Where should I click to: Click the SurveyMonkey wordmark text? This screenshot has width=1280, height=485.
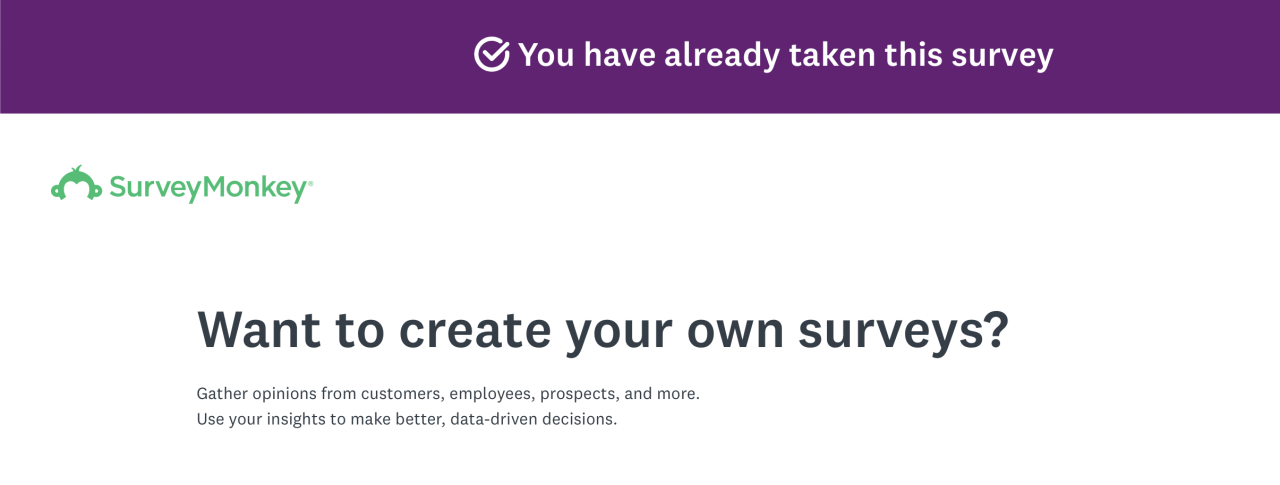[x=206, y=187]
